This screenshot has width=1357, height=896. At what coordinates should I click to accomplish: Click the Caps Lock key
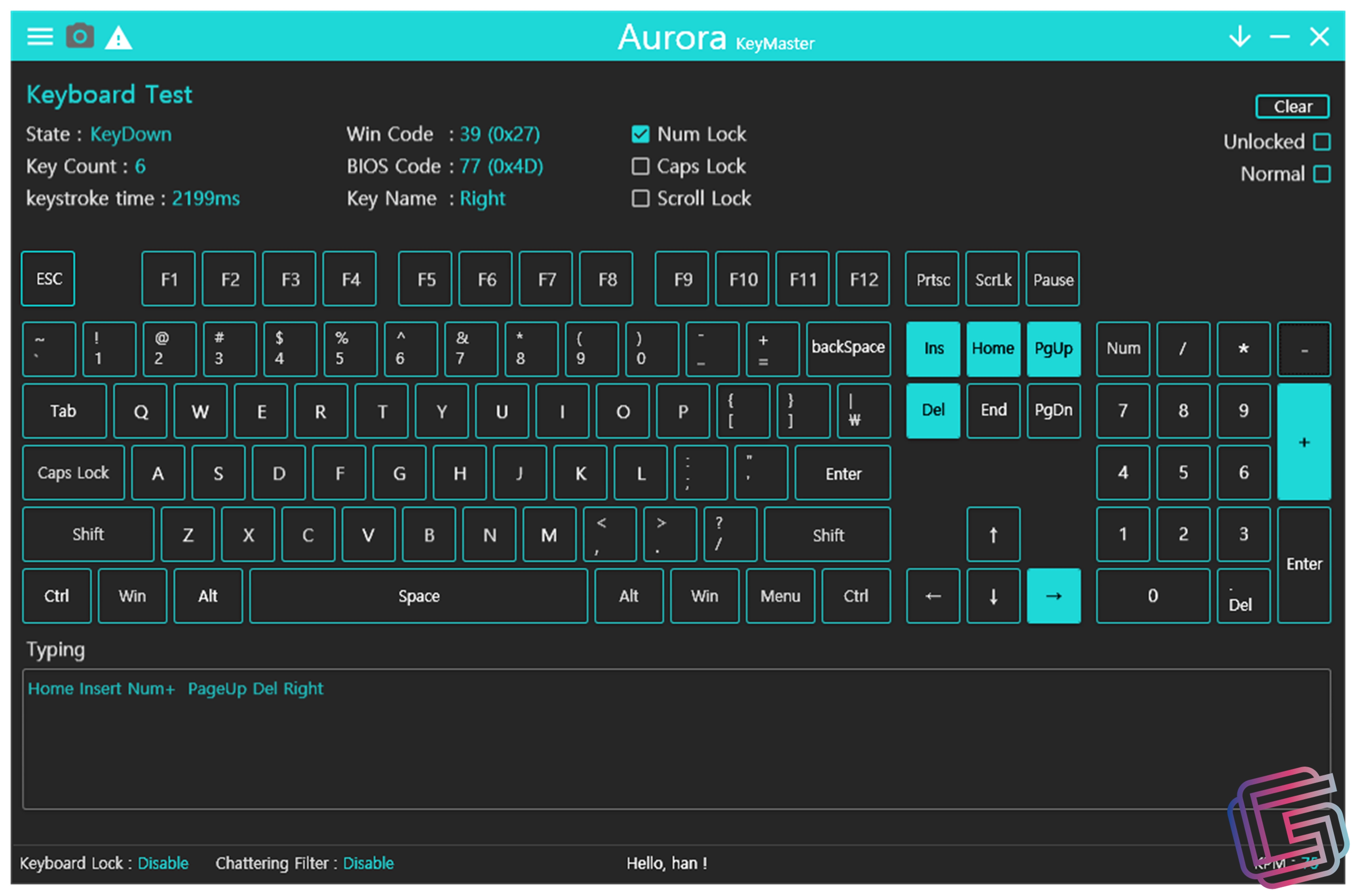click(74, 472)
